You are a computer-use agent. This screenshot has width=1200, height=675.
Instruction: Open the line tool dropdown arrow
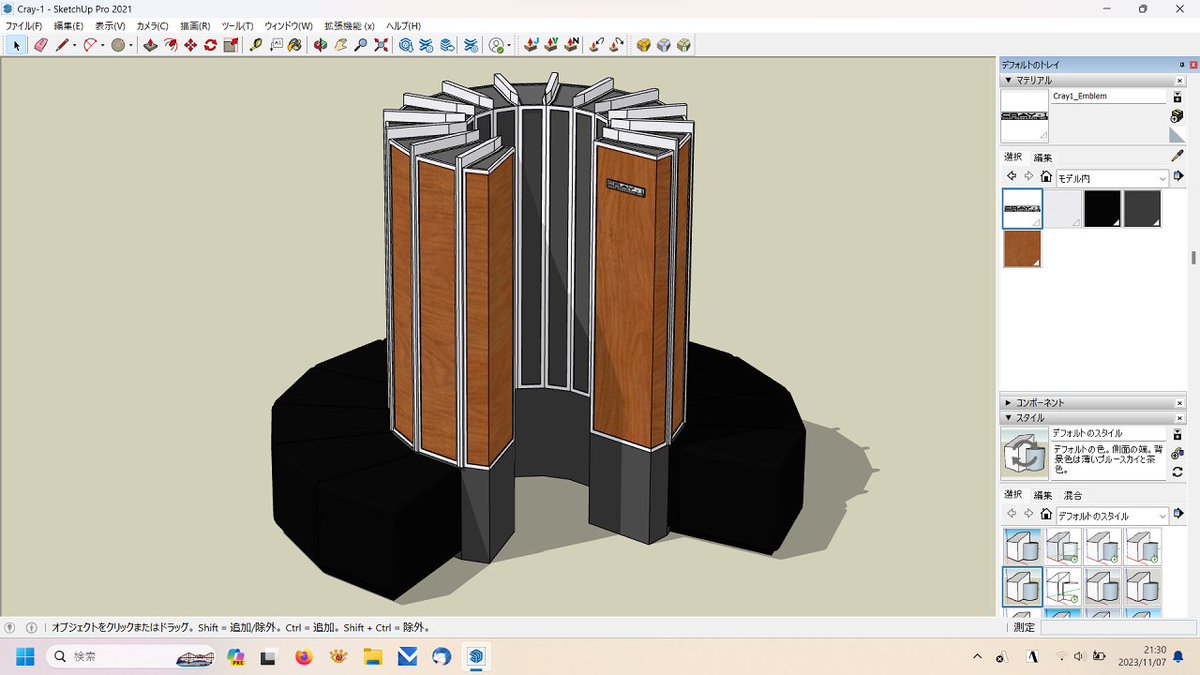(x=74, y=46)
